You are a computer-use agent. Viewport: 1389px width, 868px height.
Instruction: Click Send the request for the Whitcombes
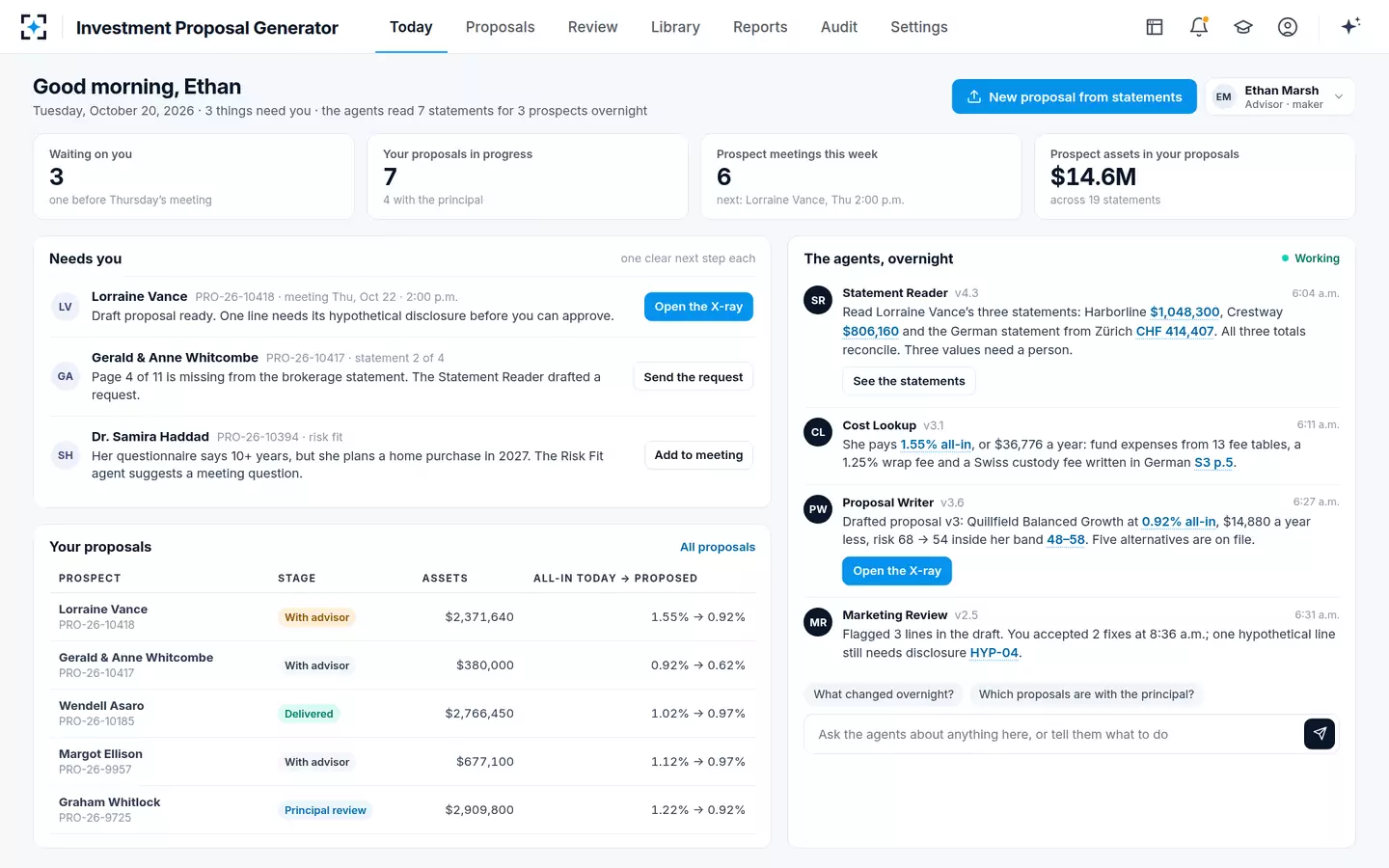tap(694, 377)
